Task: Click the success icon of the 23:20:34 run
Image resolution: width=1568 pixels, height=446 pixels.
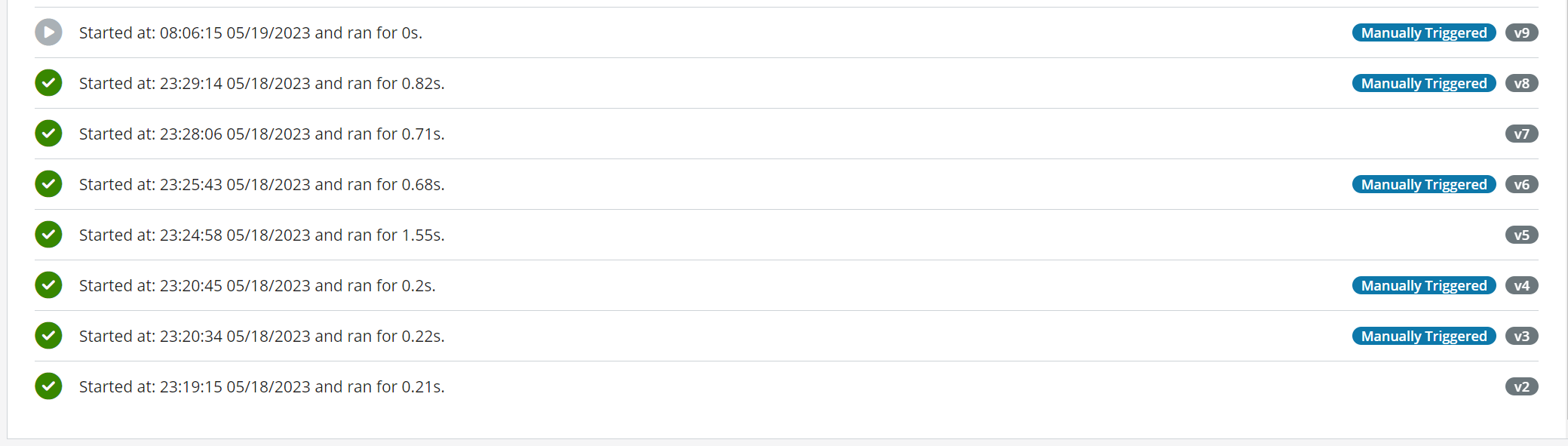Action: [x=48, y=336]
